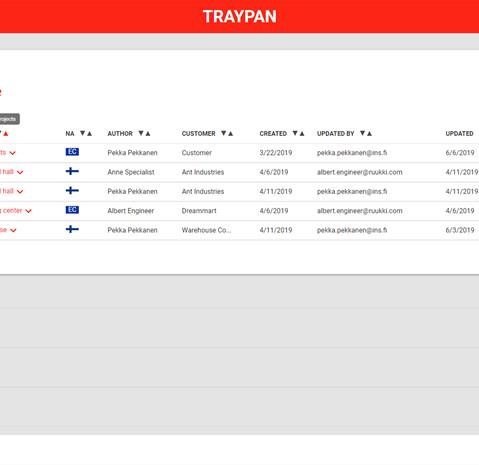Click Finland flag in Pekka Pekkanen Ant Industries row
Image resolution: width=479 pixels, height=465 pixels.
pyautogui.click(x=72, y=191)
